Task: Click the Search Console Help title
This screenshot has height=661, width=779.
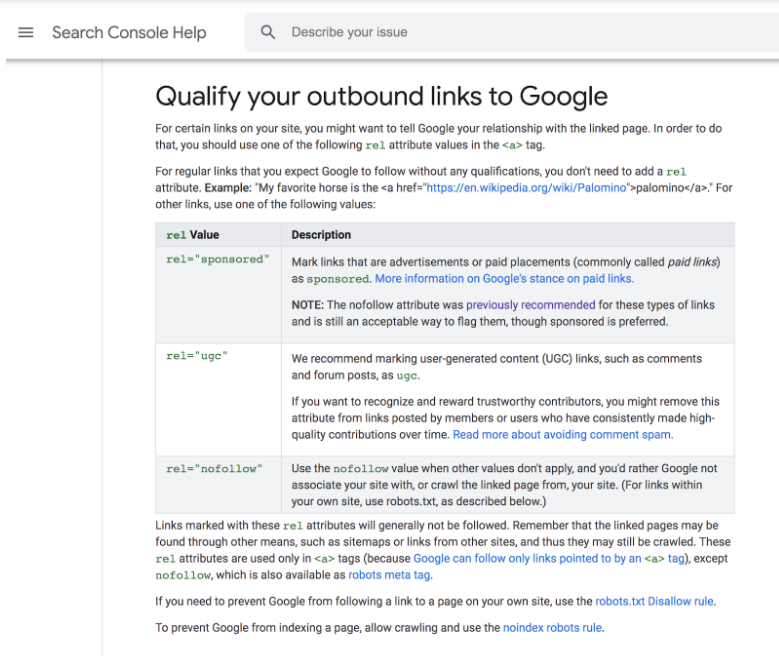Action: click(129, 33)
